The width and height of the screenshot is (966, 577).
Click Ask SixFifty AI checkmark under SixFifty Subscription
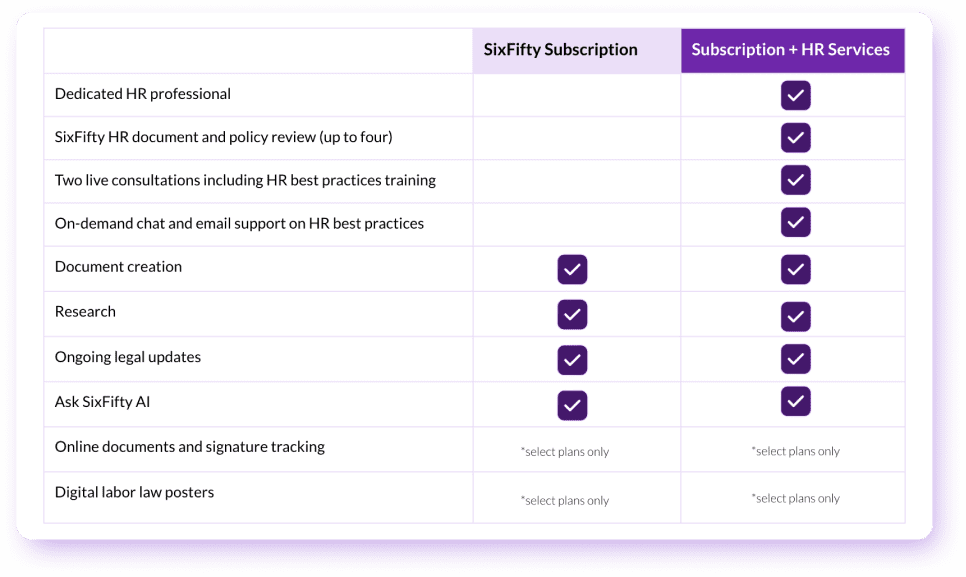click(x=572, y=405)
